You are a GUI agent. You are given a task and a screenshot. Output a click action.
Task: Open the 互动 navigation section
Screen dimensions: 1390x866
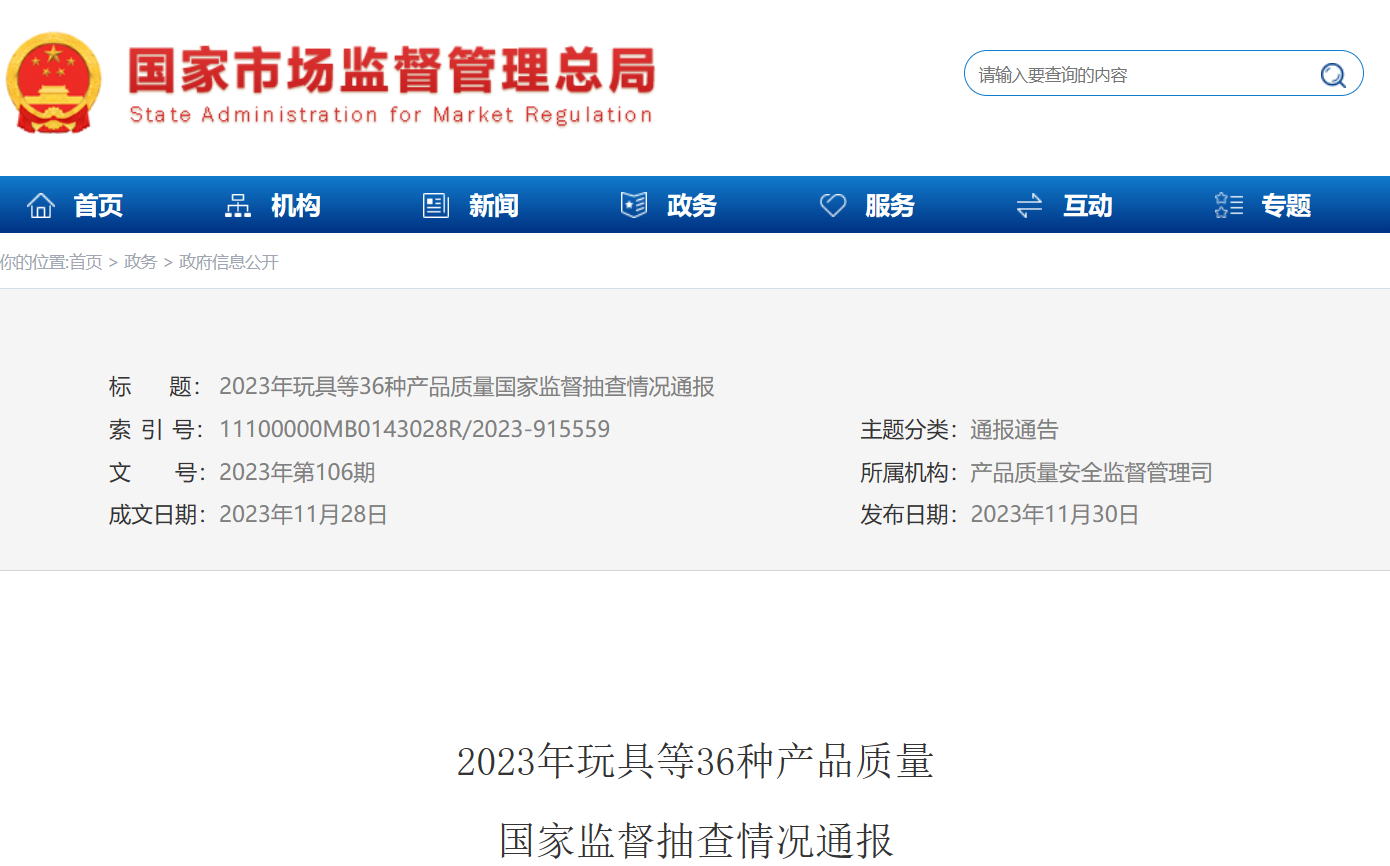[1087, 206]
